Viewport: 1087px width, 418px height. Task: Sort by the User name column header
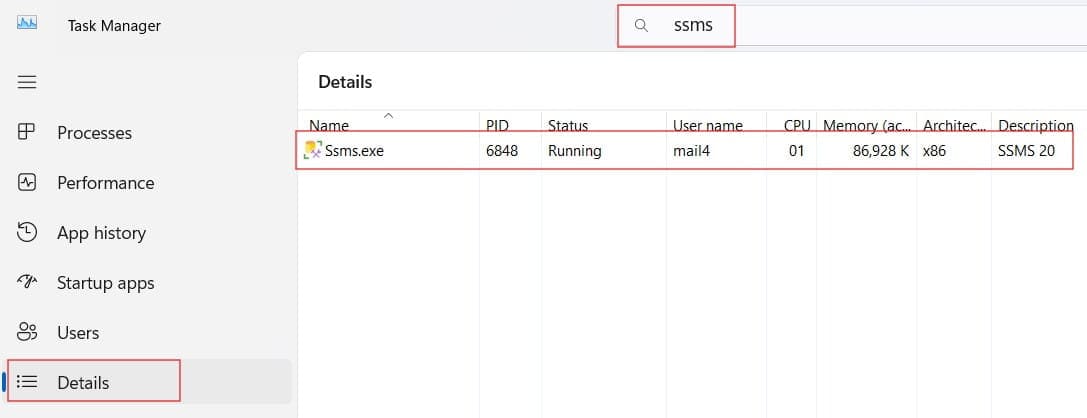coord(716,125)
